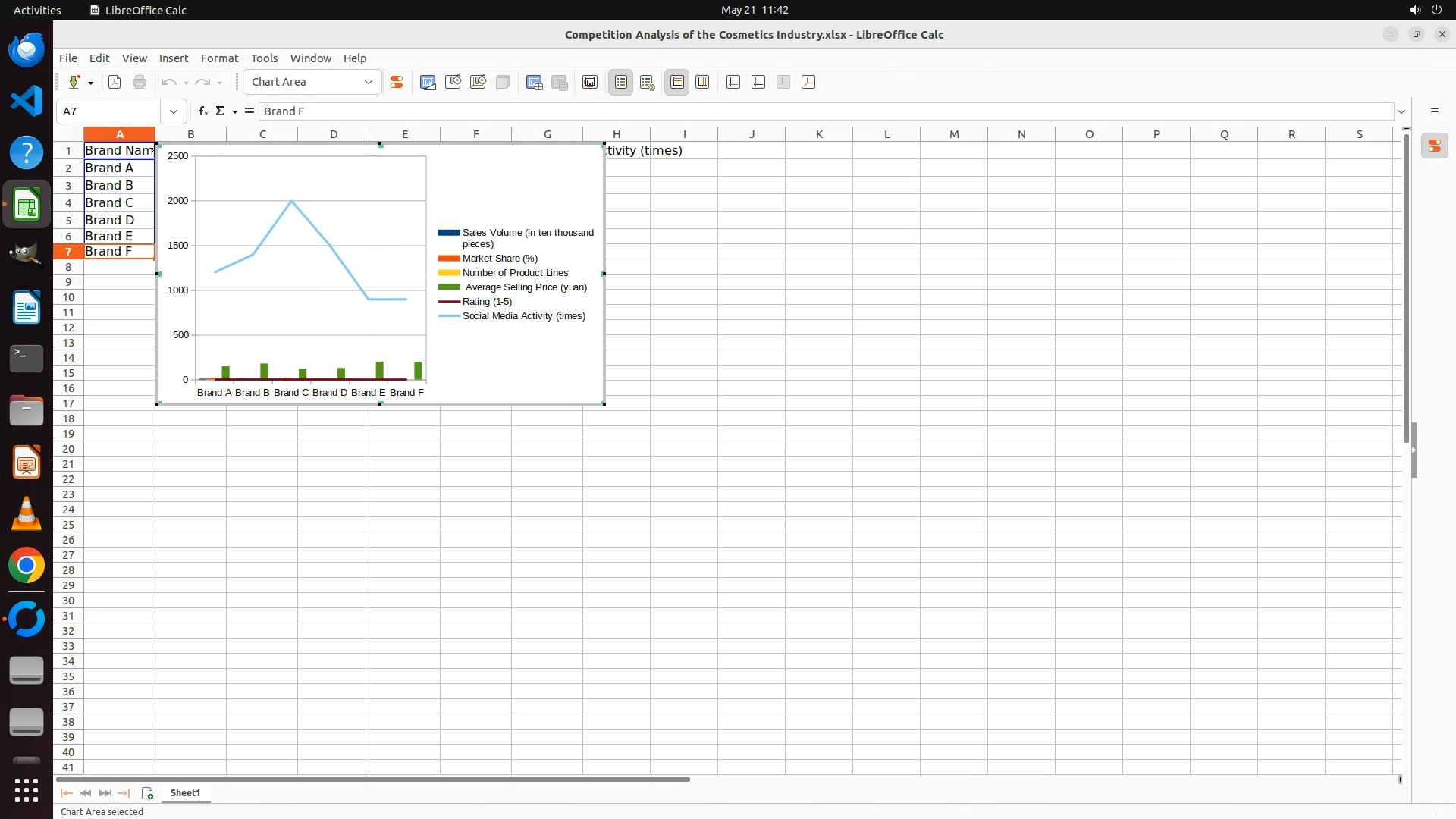Click the Function Wizard fx icon

202,111
